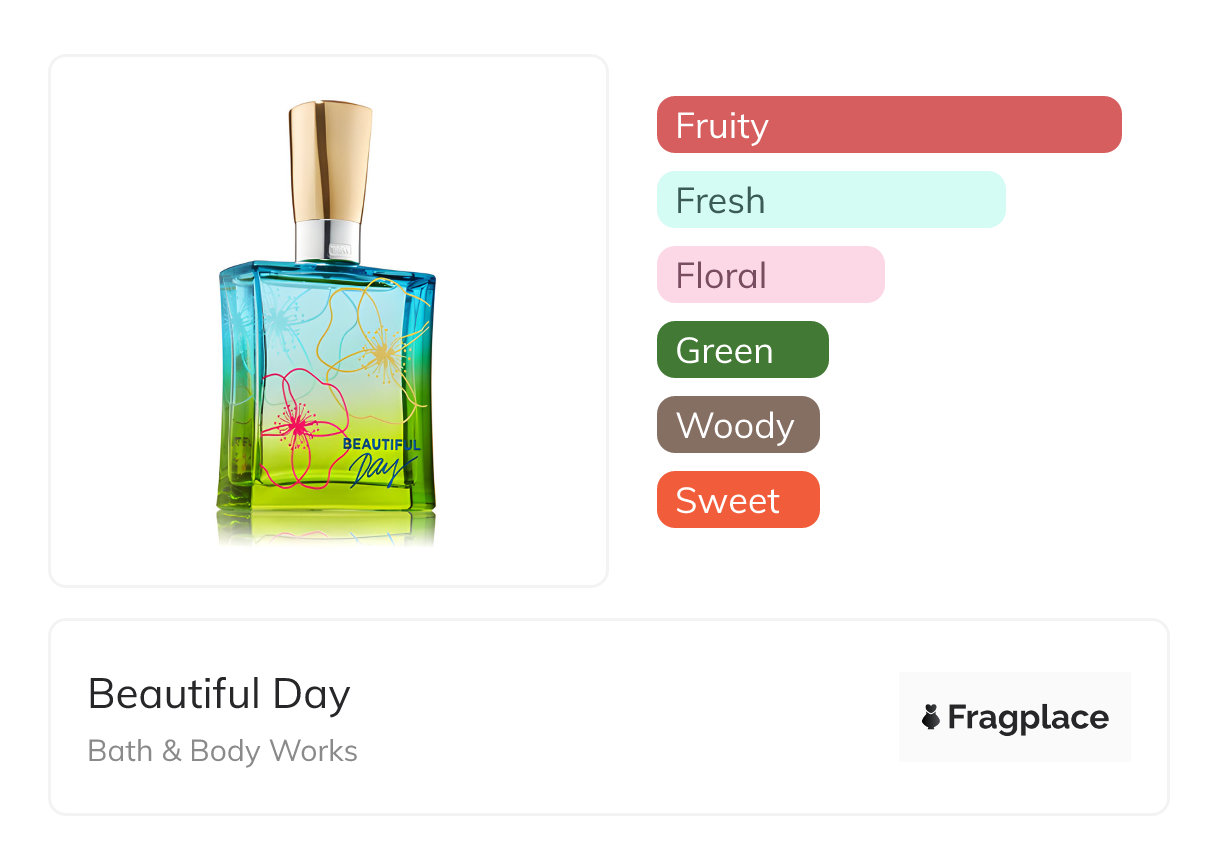This screenshot has height=864, width=1218.
Task: Click the yellow flower outline on the bottle
Action: 378,345
